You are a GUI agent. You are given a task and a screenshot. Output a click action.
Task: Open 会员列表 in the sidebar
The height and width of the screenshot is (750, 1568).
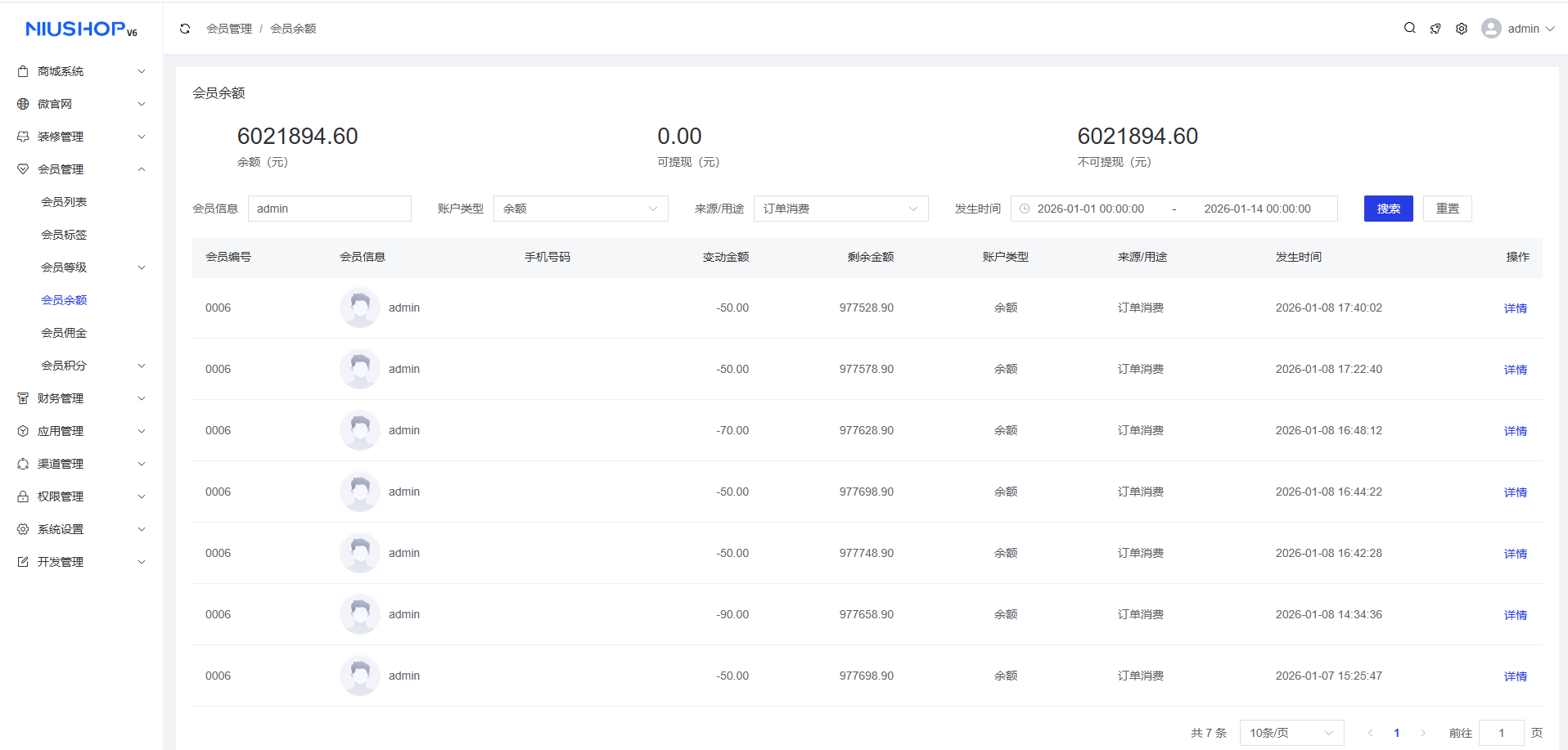(64, 202)
